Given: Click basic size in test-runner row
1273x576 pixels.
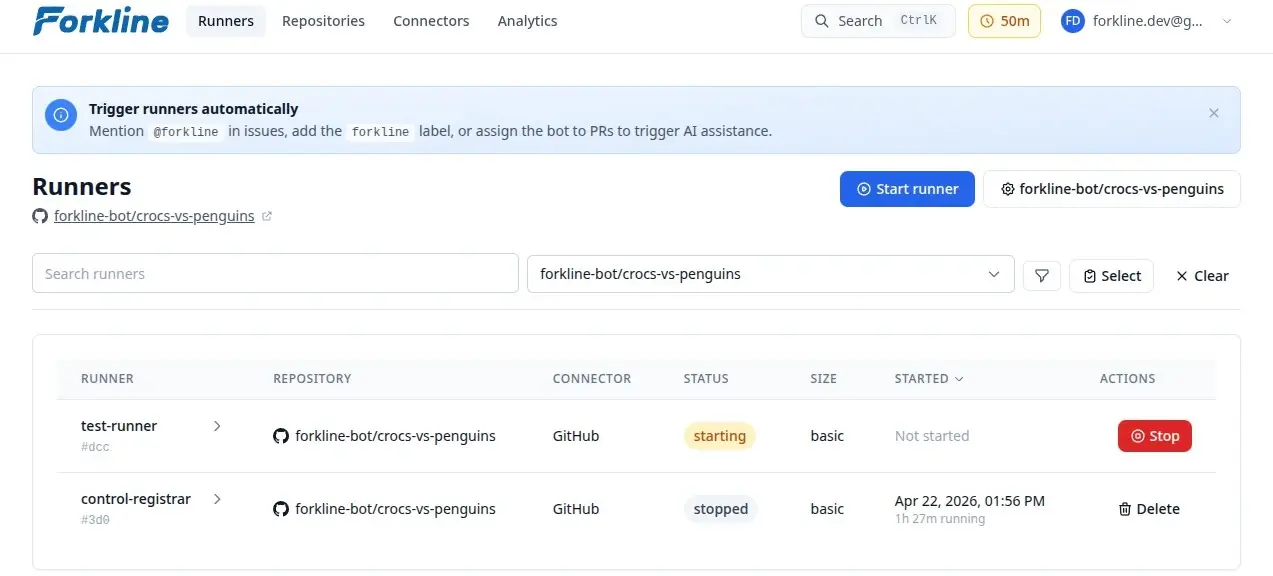Looking at the screenshot, I should tap(827, 436).
